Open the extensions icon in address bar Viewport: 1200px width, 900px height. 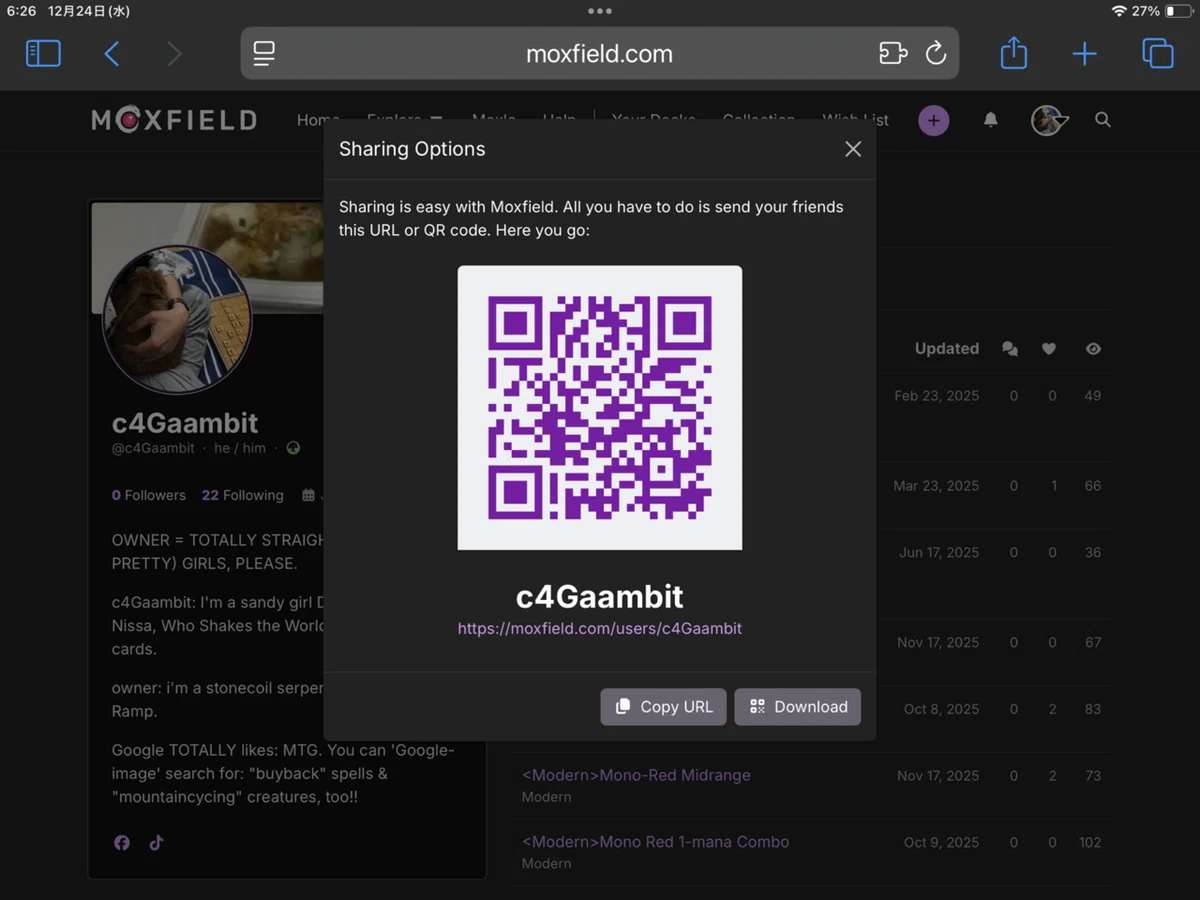(x=893, y=53)
